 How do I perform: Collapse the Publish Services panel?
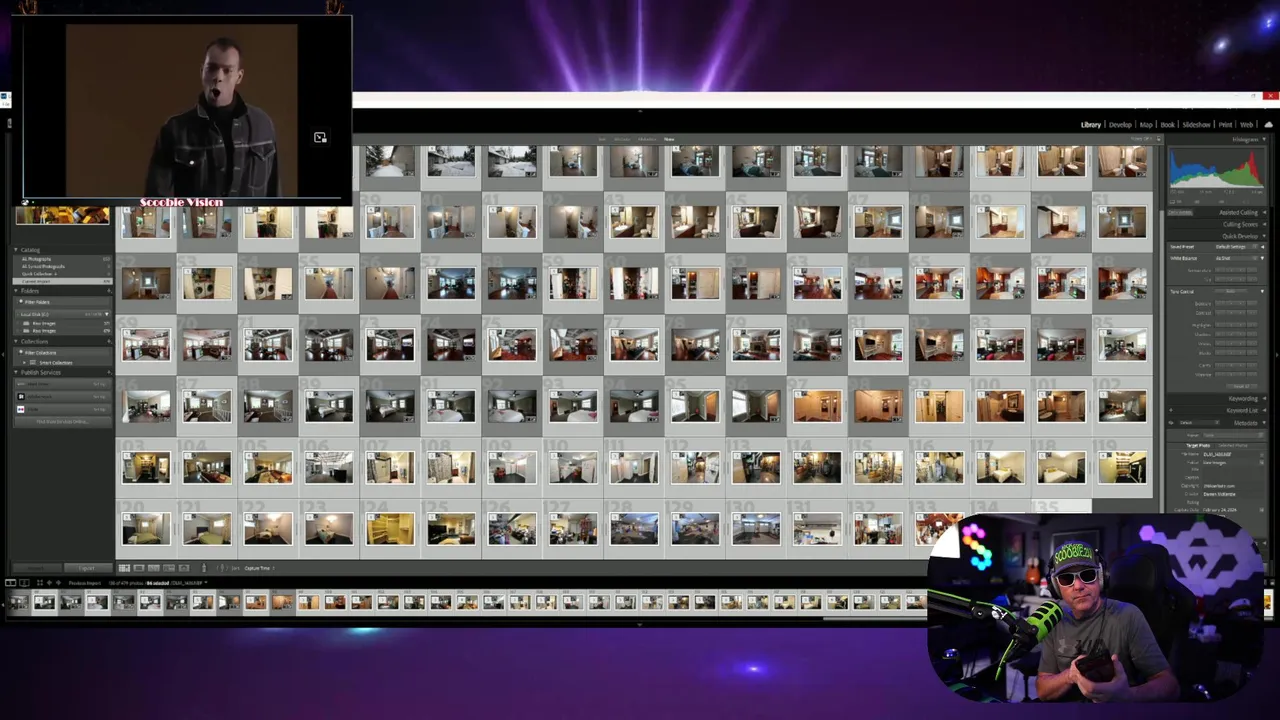pos(16,372)
